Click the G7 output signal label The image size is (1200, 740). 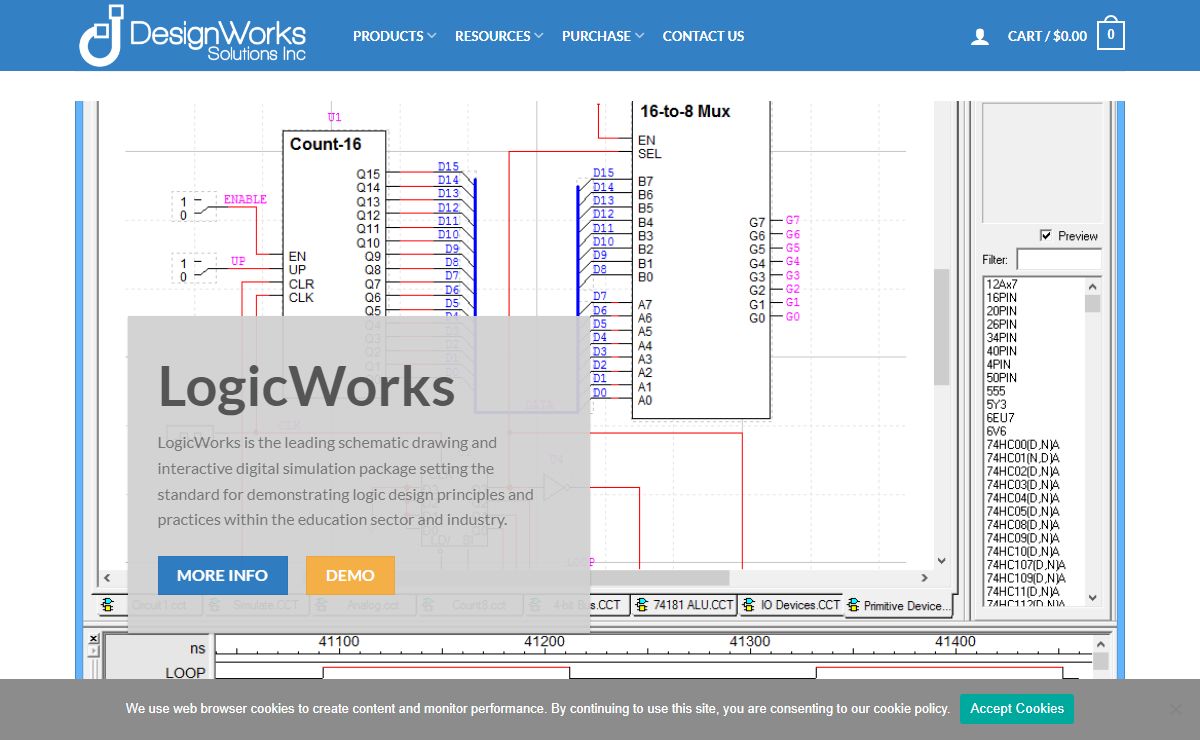[792, 220]
